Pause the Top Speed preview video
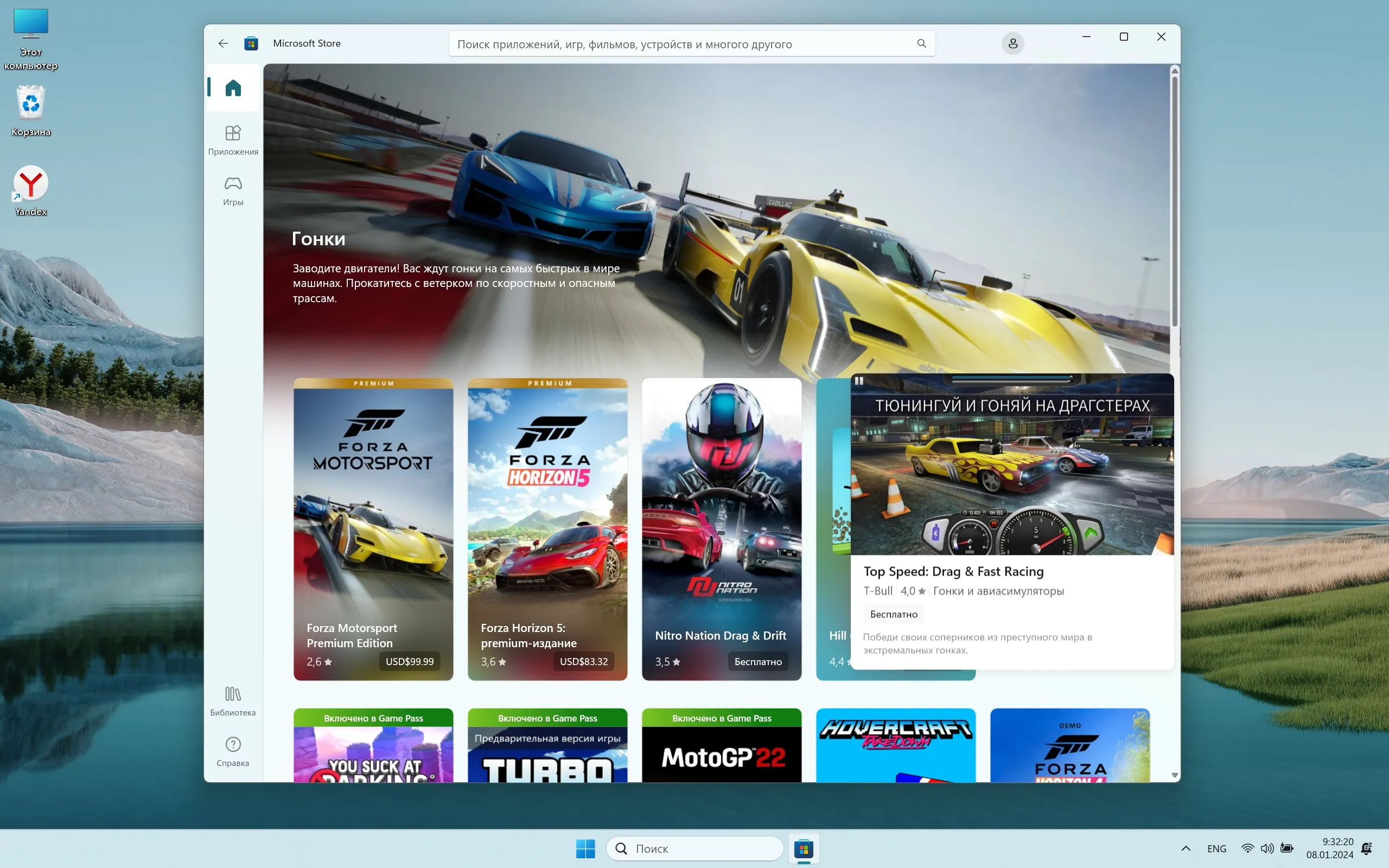 tap(859, 381)
